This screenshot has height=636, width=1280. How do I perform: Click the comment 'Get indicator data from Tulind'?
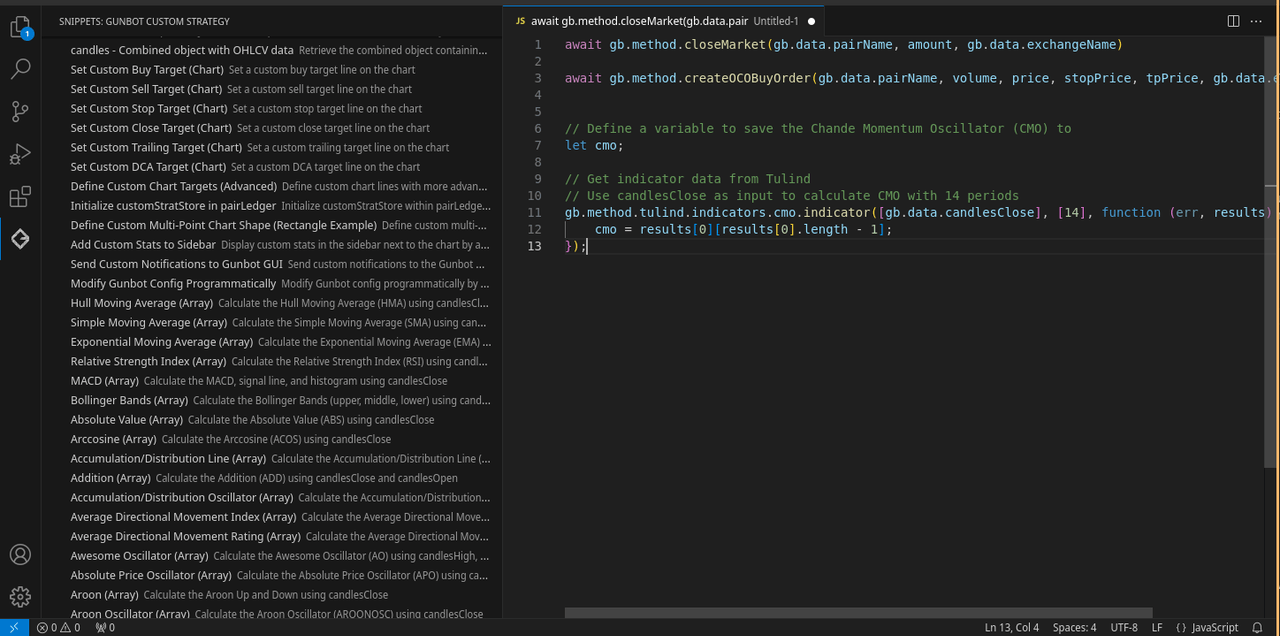point(688,179)
